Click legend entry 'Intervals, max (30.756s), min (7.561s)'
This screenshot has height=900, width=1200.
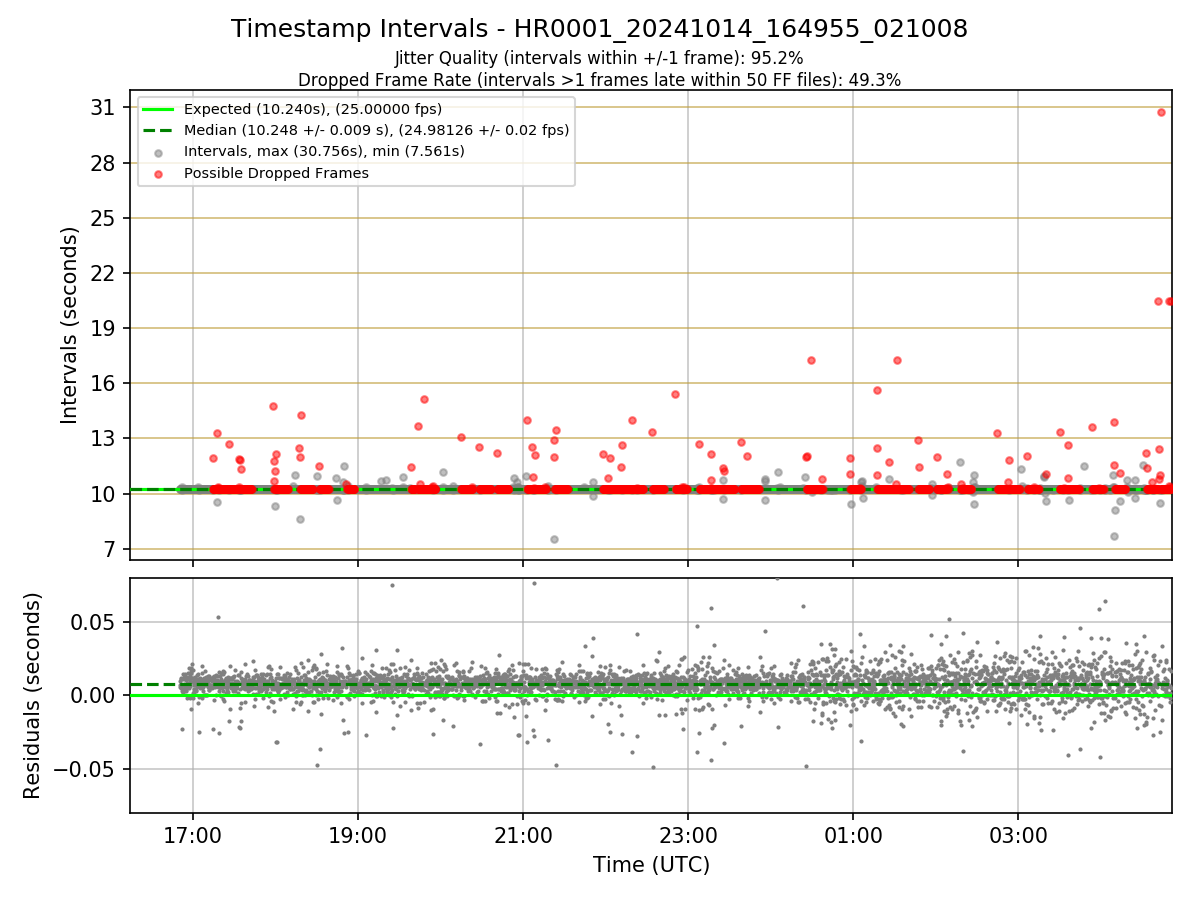[x=324, y=151]
